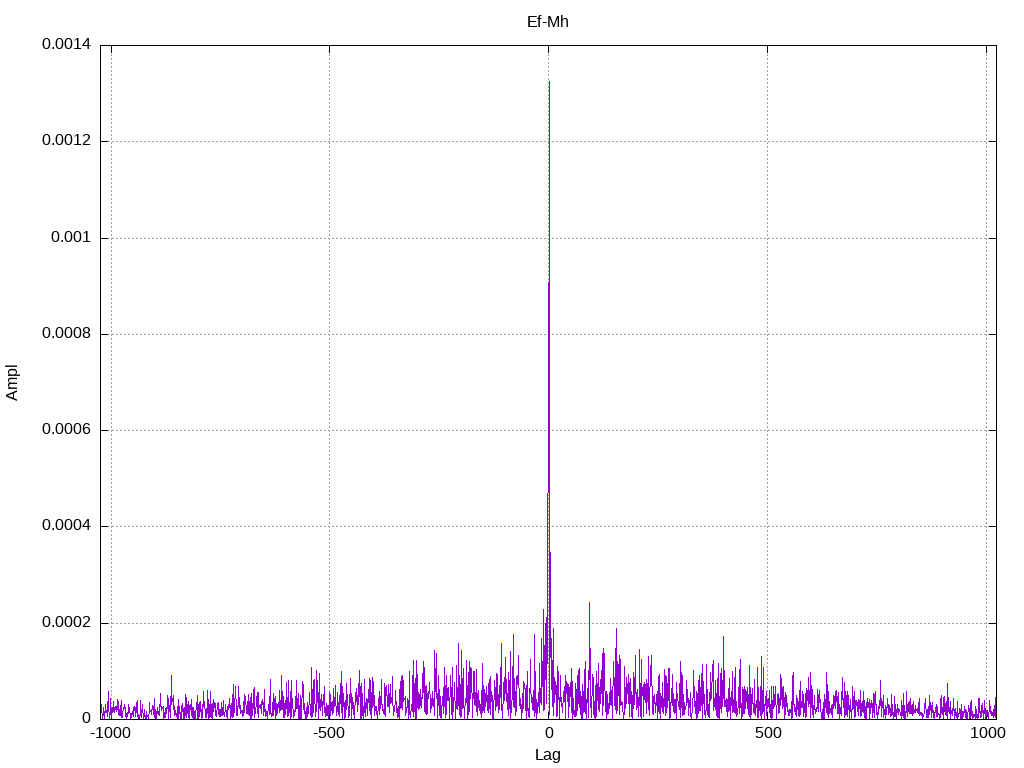Click the 500 x-axis tick label
Screen dimensions: 1024x768
click(768, 733)
